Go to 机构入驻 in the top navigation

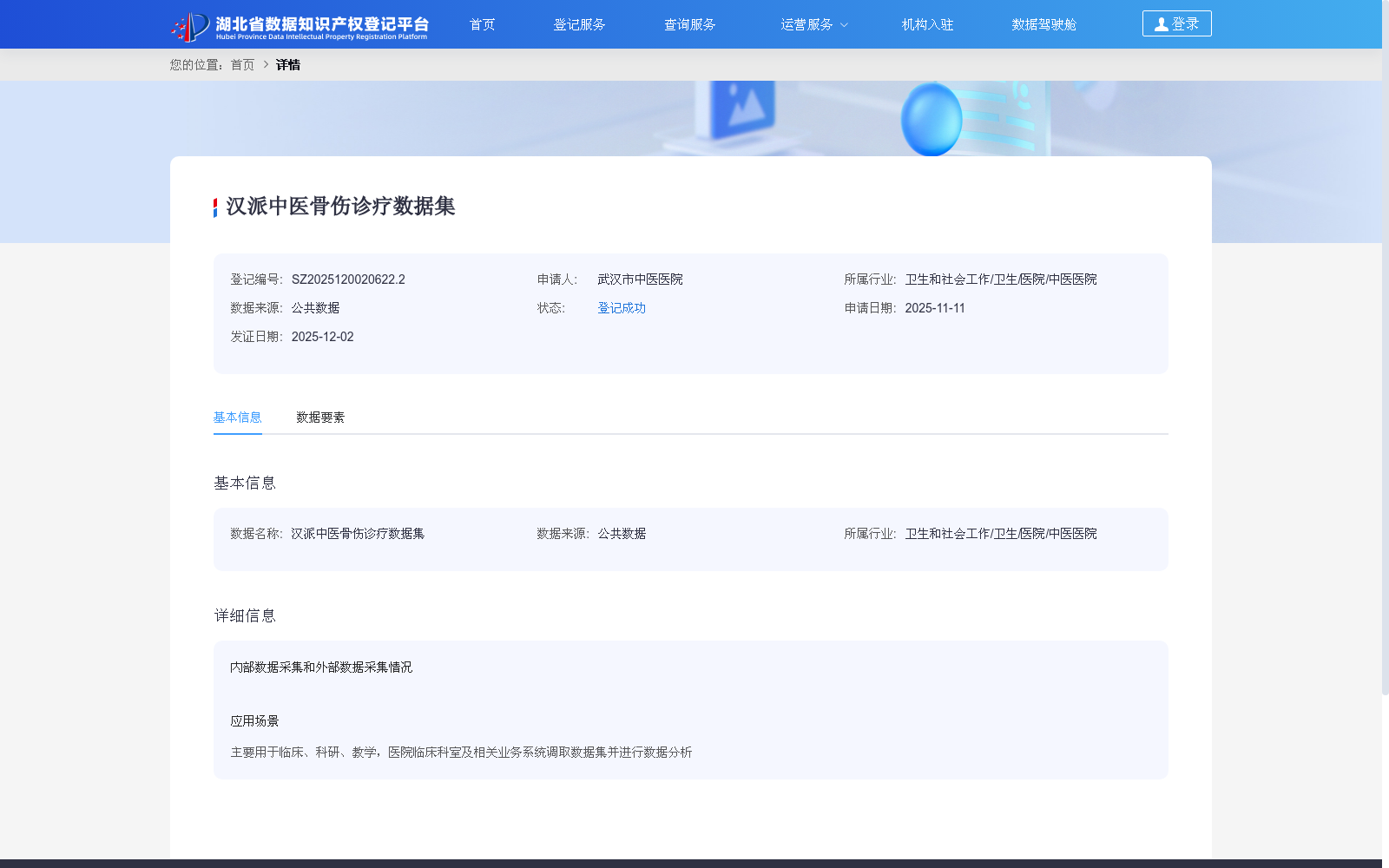928,24
